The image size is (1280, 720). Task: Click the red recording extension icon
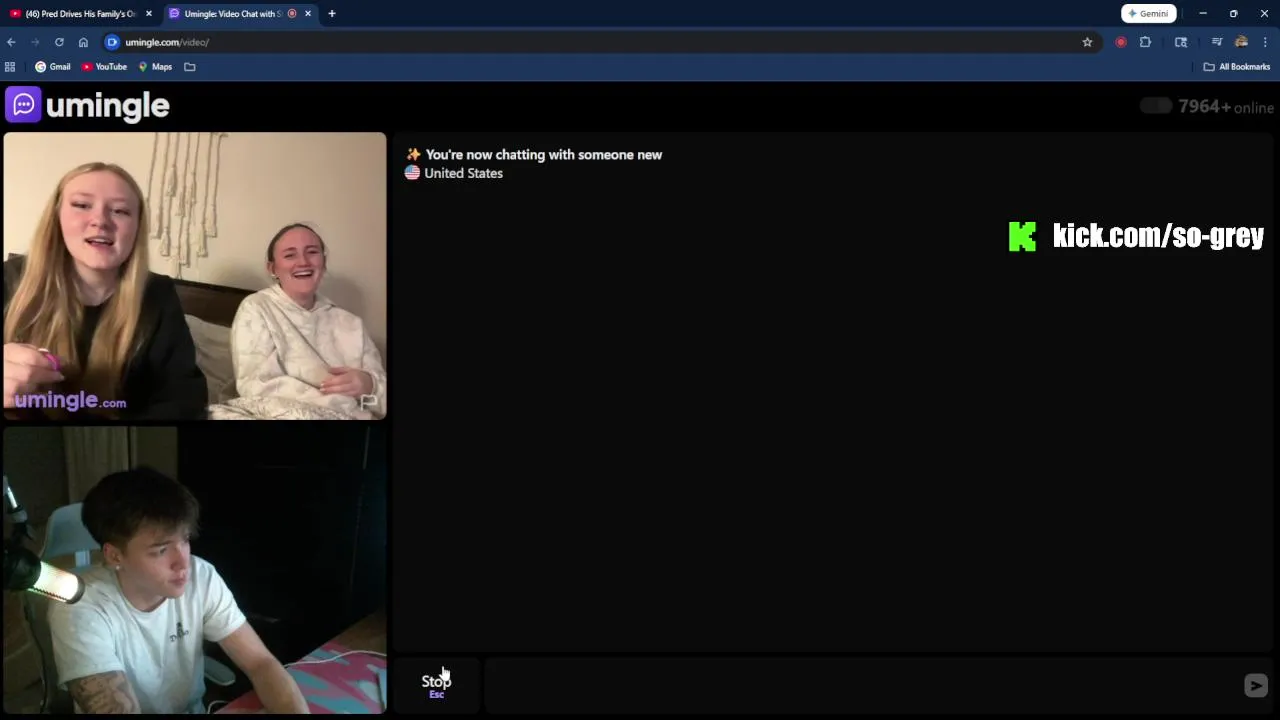click(x=1121, y=42)
